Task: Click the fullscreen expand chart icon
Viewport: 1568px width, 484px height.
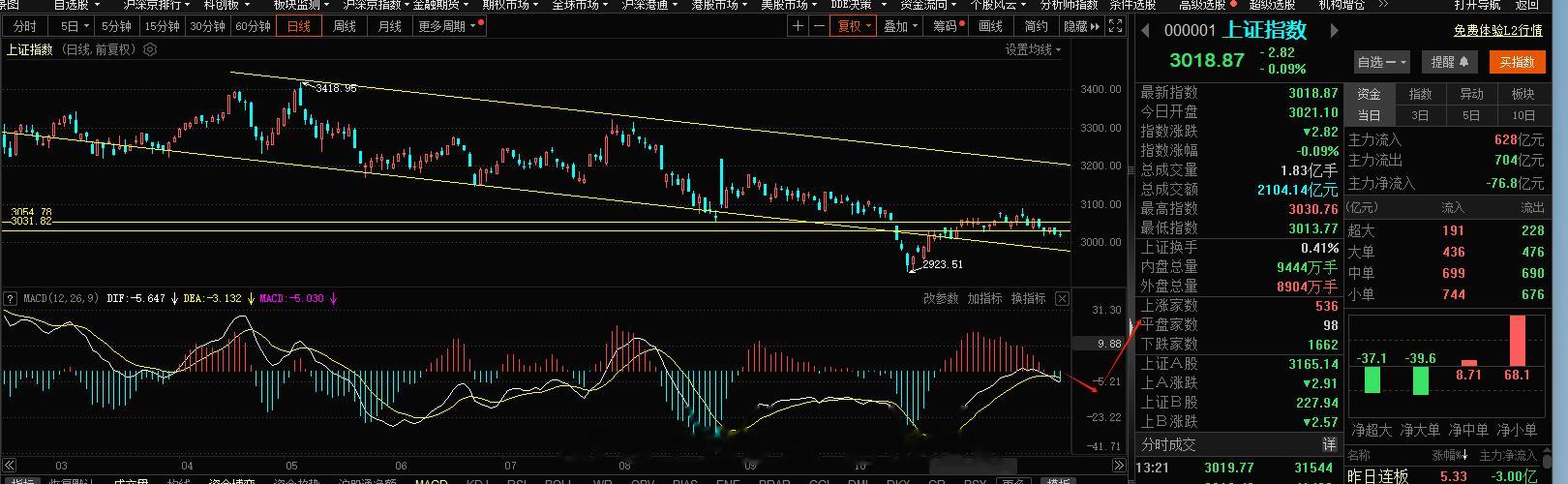Action: [x=1116, y=26]
